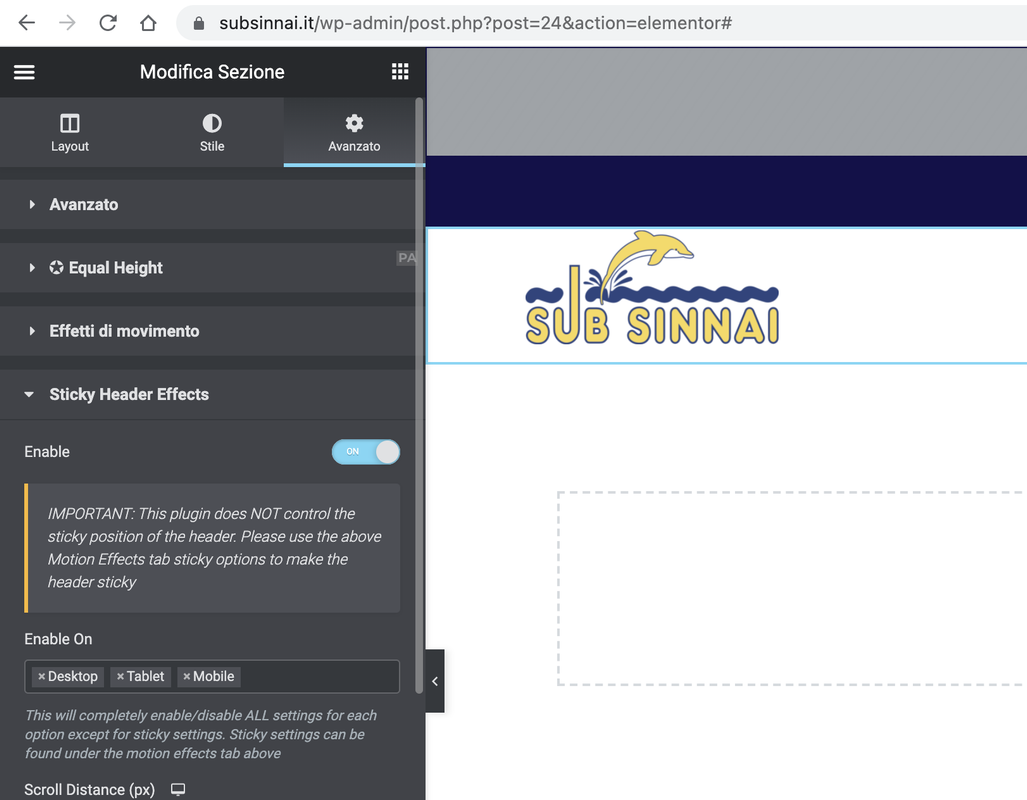Click the PA badge on Equal Height
This screenshot has width=1027, height=800.
406,257
